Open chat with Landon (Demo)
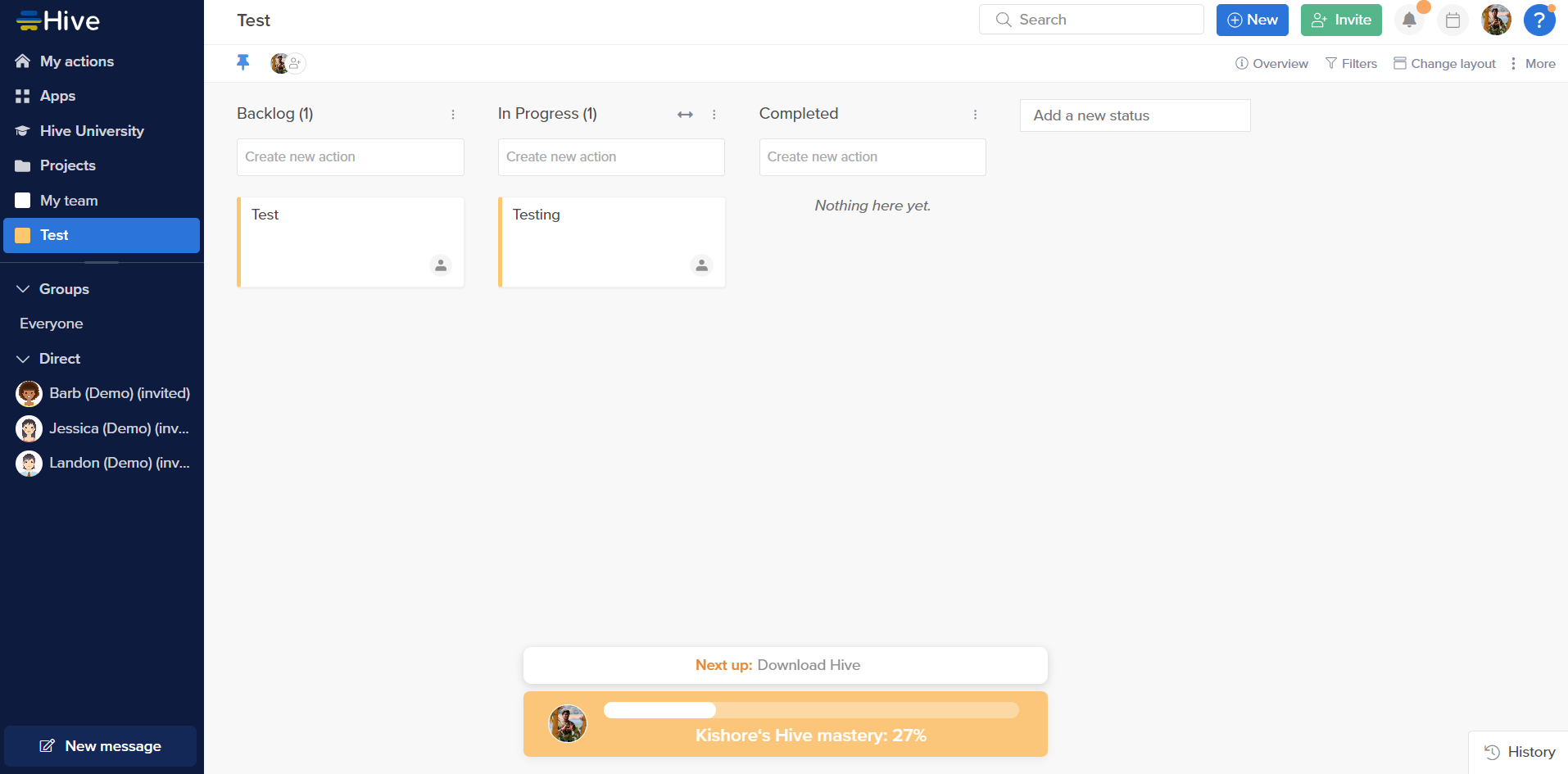This screenshot has width=1568, height=774. click(x=102, y=463)
